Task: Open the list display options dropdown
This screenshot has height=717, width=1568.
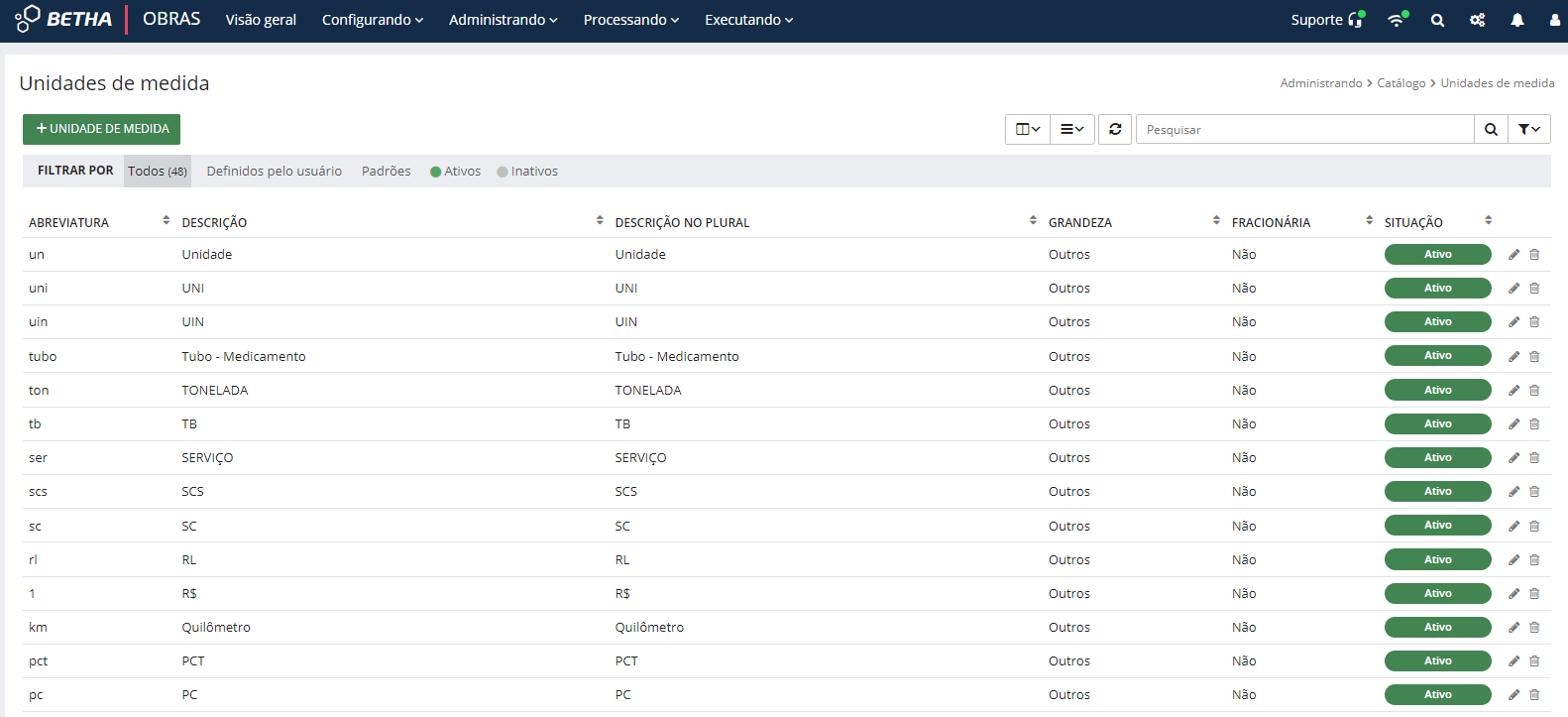Action: pyautogui.click(x=1072, y=129)
